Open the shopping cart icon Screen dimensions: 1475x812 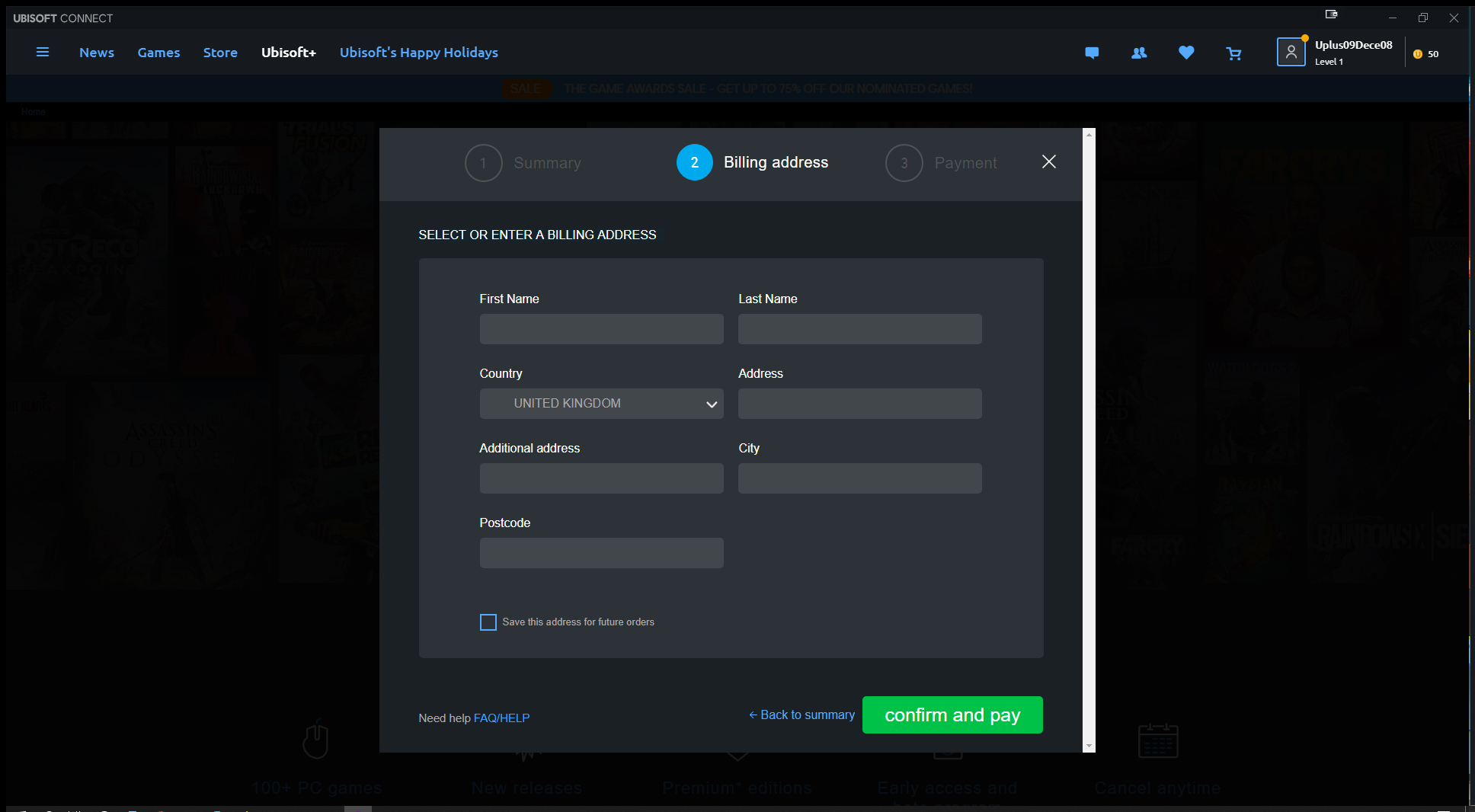1233,53
